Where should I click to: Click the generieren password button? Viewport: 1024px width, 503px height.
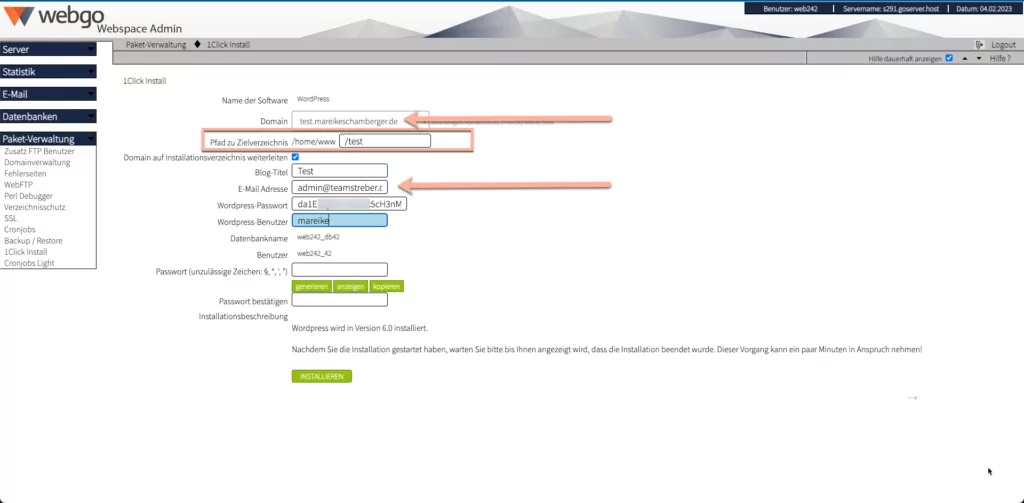312,287
